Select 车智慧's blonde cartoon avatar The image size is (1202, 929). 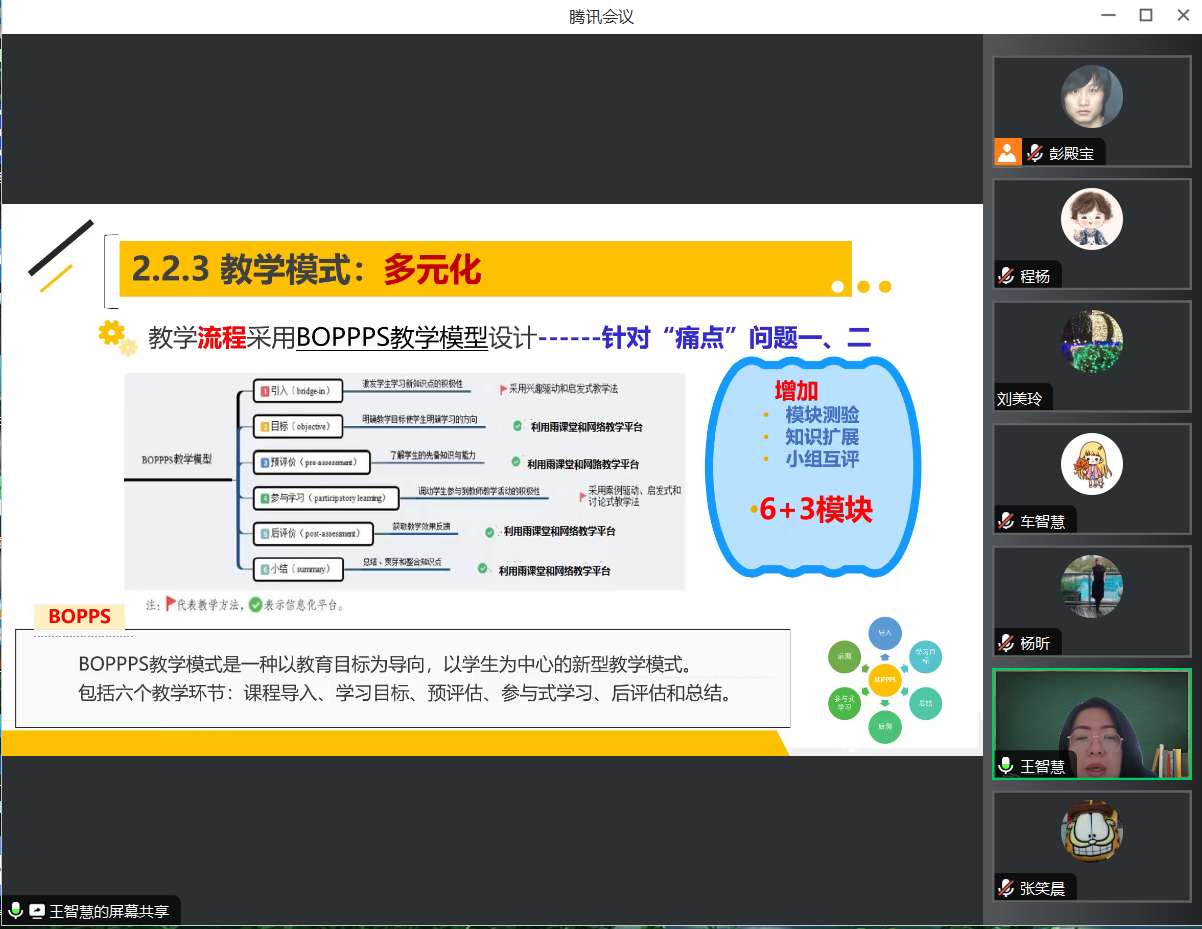coord(1091,464)
